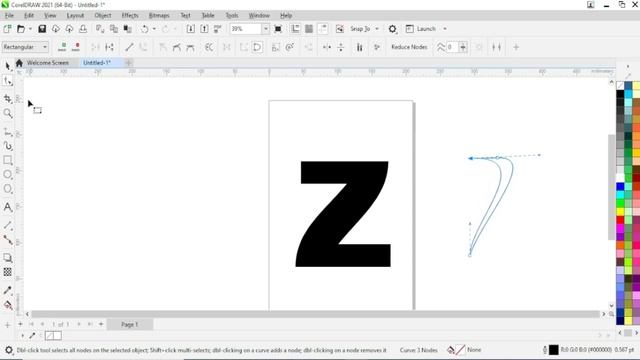Toggle Close Curve button

(257, 47)
